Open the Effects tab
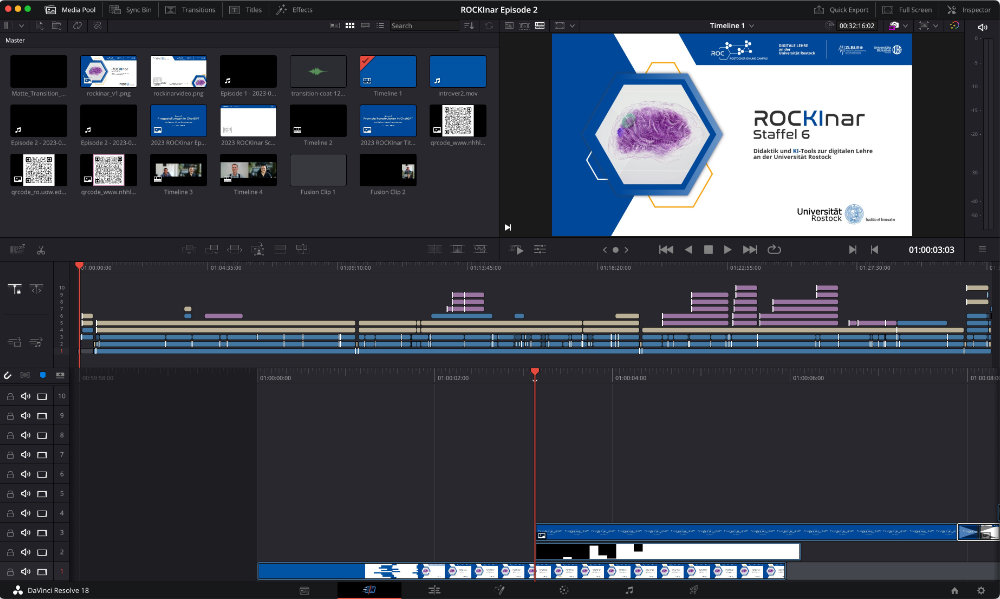The height and width of the screenshot is (599, 1000). point(294,10)
